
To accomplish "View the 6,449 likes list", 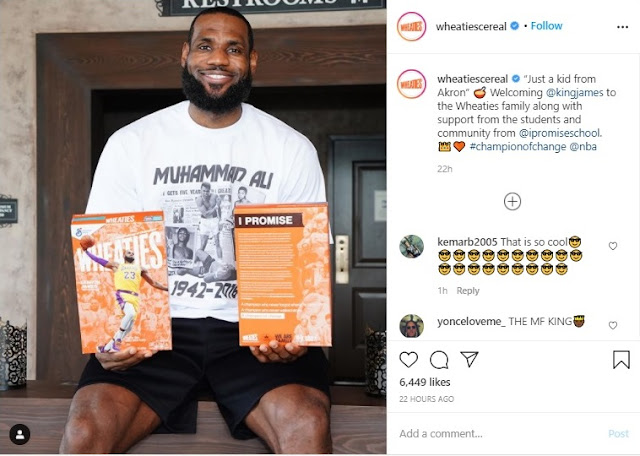I will click(424, 382).
